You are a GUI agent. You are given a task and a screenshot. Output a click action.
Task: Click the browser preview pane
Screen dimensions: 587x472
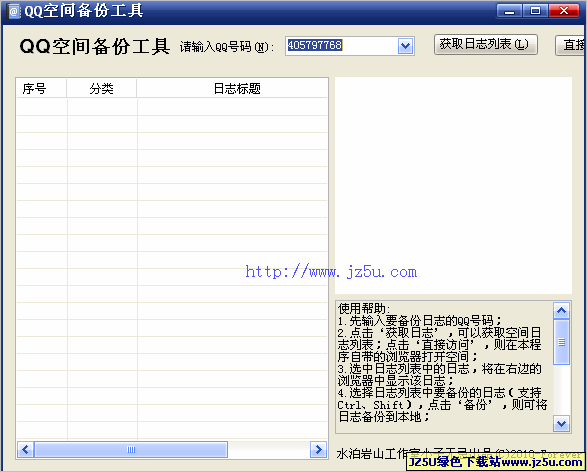pyautogui.click(x=453, y=185)
